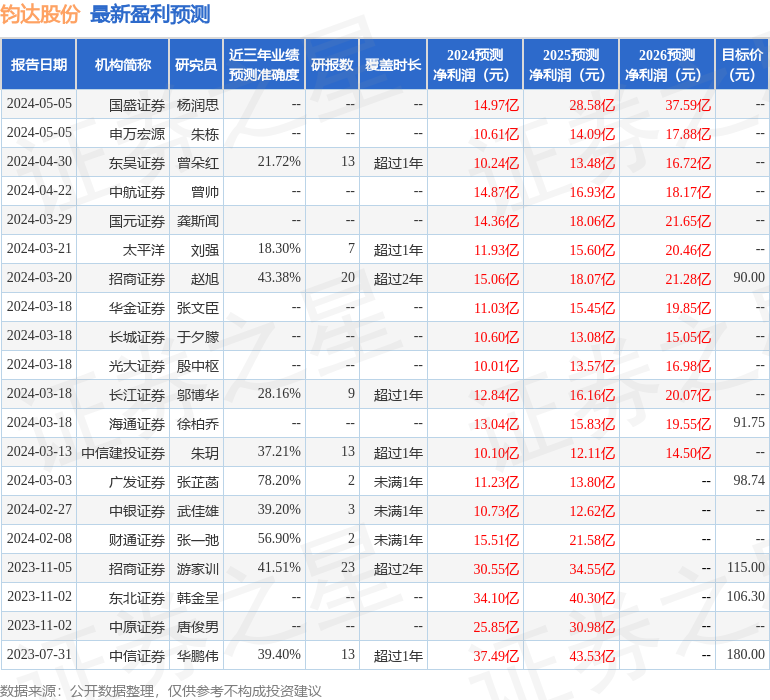Click researcher name 邬博华
The height and width of the screenshot is (700, 770).
click(197, 395)
